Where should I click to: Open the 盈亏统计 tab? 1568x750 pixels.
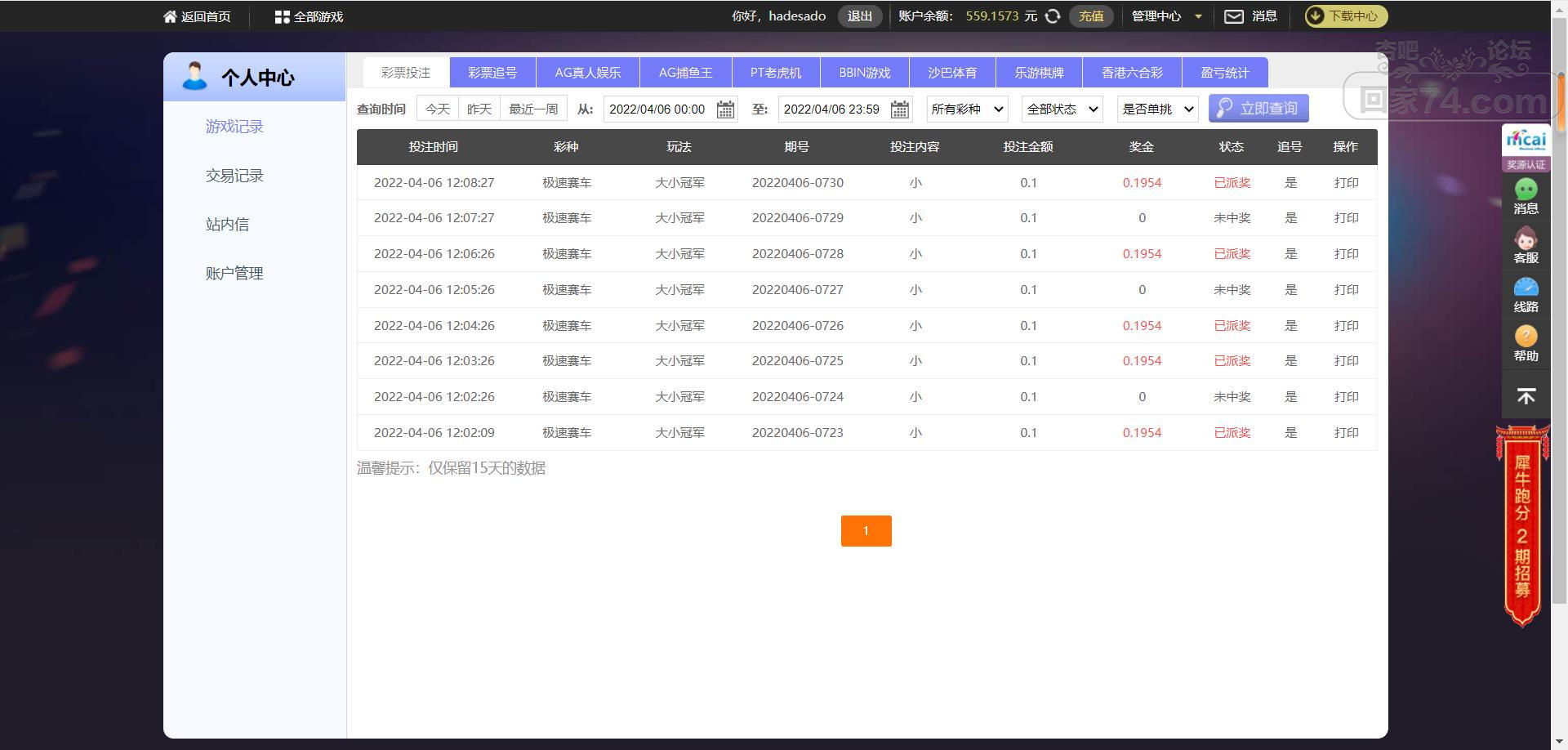pyautogui.click(x=1225, y=73)
